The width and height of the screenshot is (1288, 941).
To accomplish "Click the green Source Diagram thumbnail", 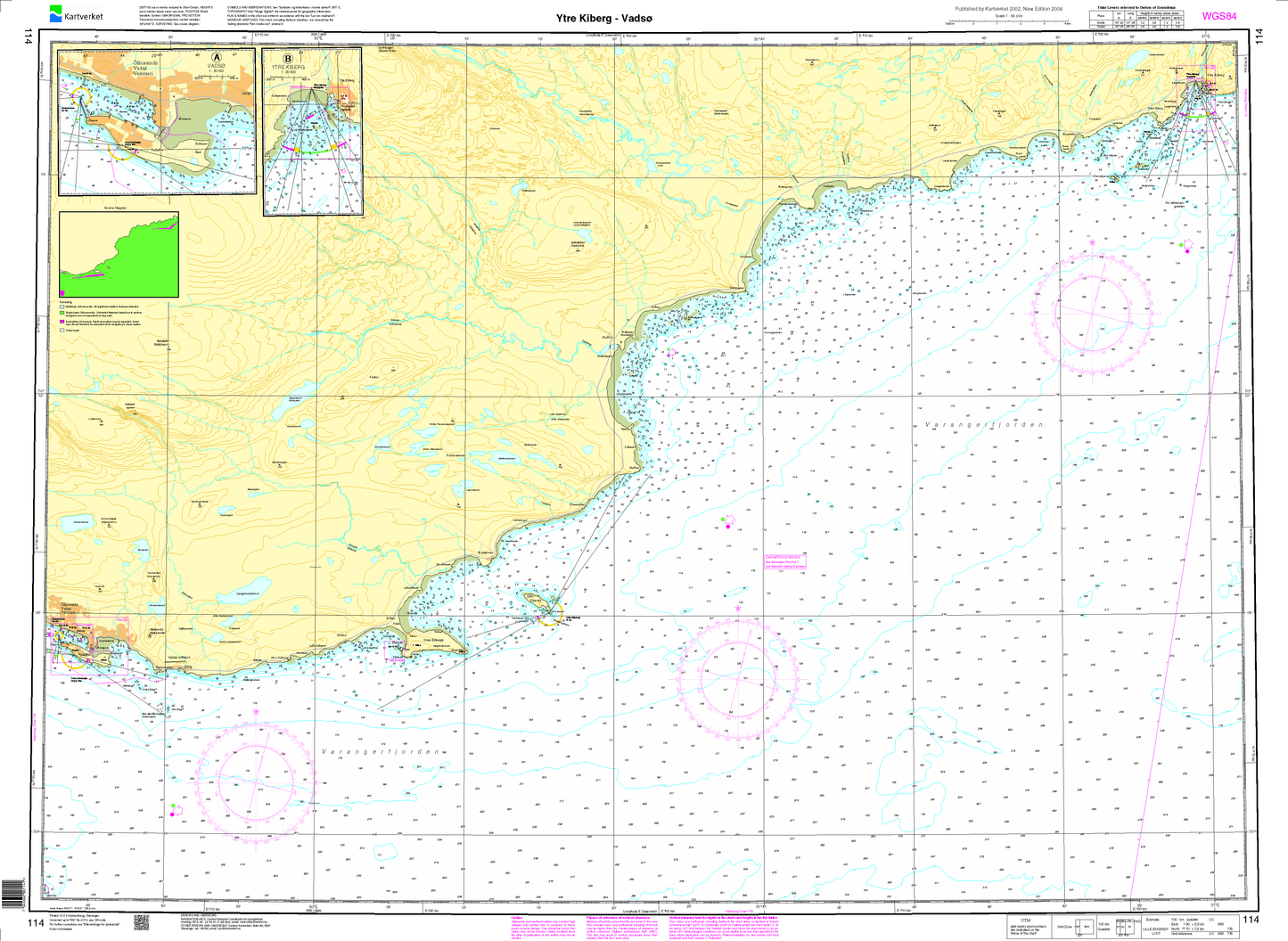I will tap(119, 254).
